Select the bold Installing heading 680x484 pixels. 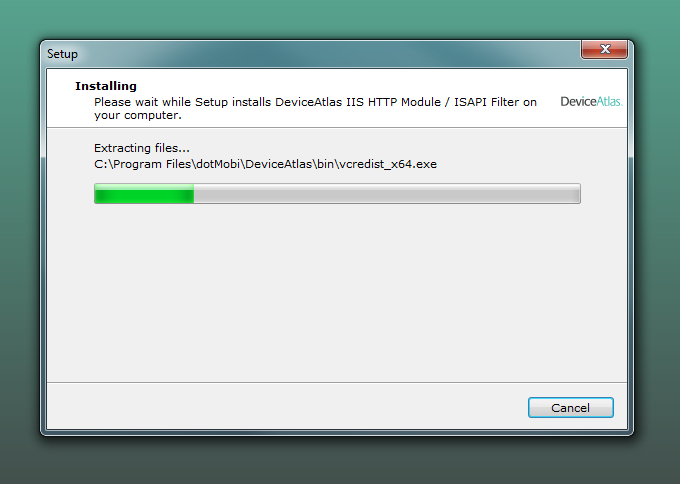(x=106, y=86)
